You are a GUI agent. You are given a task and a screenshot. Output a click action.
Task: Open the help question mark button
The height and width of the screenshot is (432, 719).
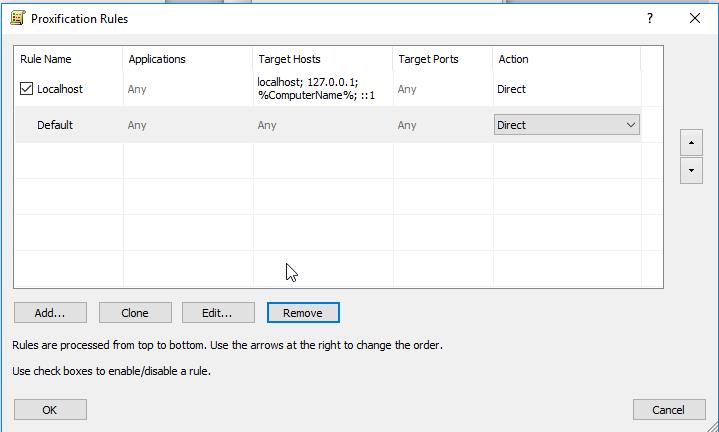(650, 18)
